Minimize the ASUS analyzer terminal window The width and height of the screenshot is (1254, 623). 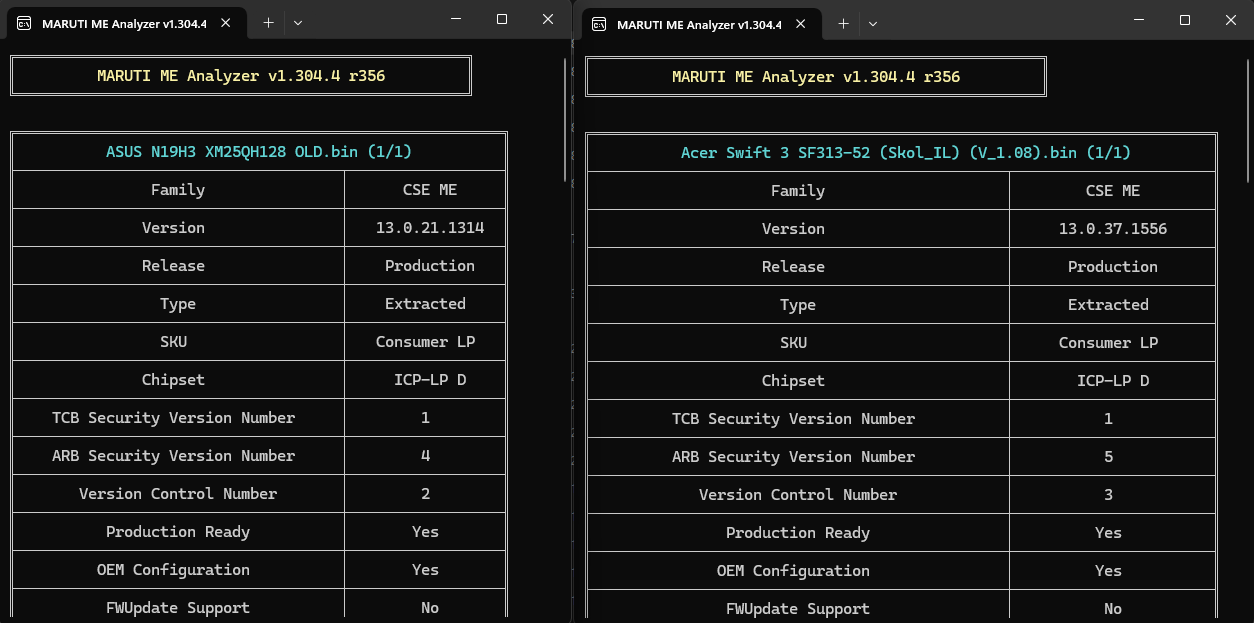456,19
